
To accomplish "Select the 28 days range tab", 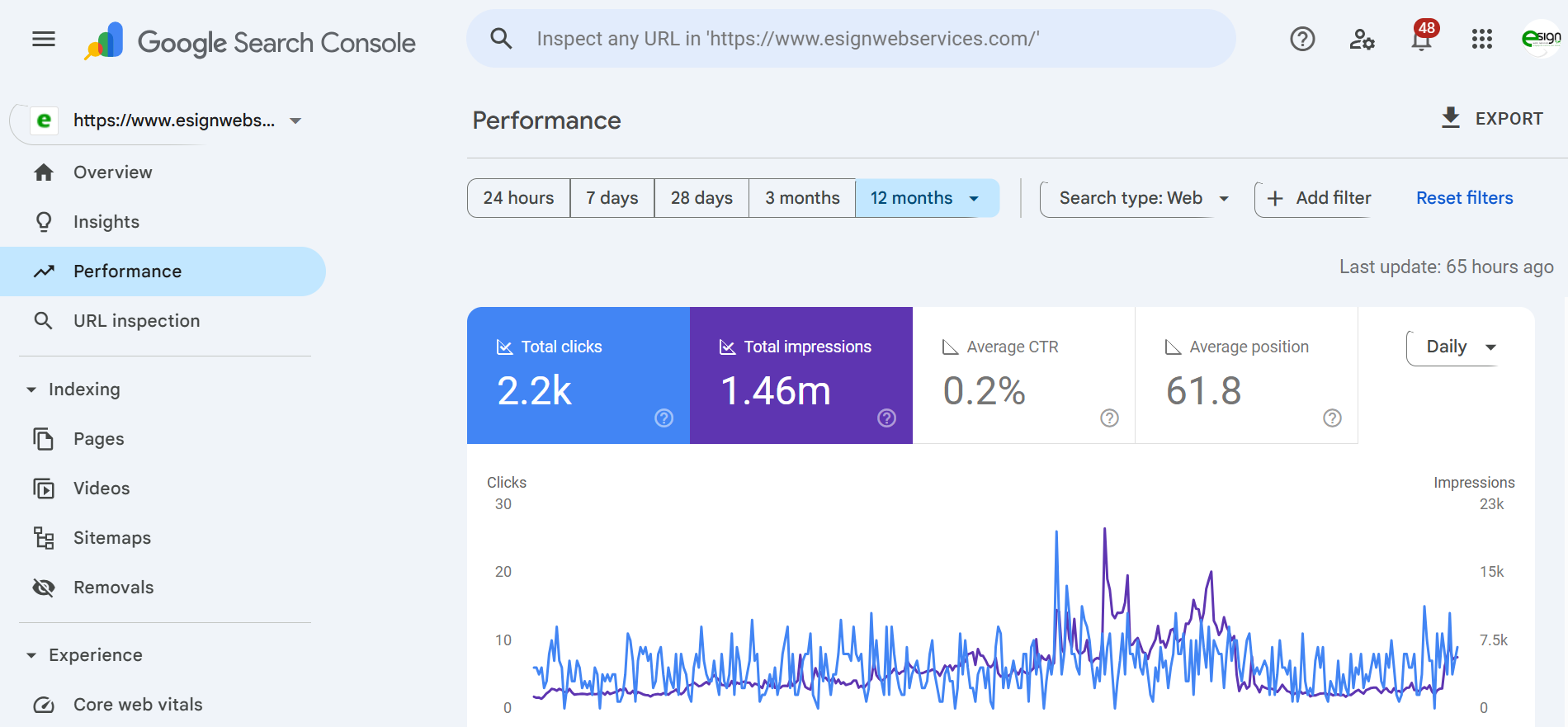I will pyautogui.click(x=701, y=198).
